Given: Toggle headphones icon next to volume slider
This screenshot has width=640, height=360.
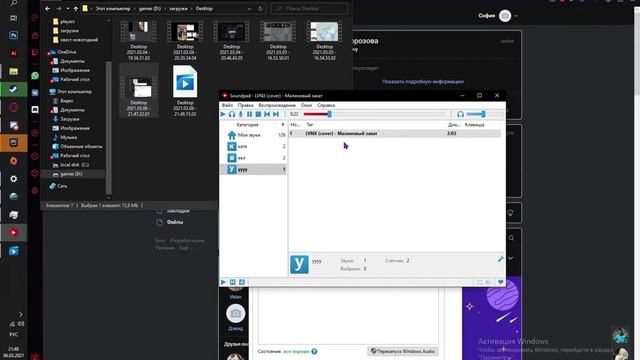Looking at the screenshot, I should 460,114.
